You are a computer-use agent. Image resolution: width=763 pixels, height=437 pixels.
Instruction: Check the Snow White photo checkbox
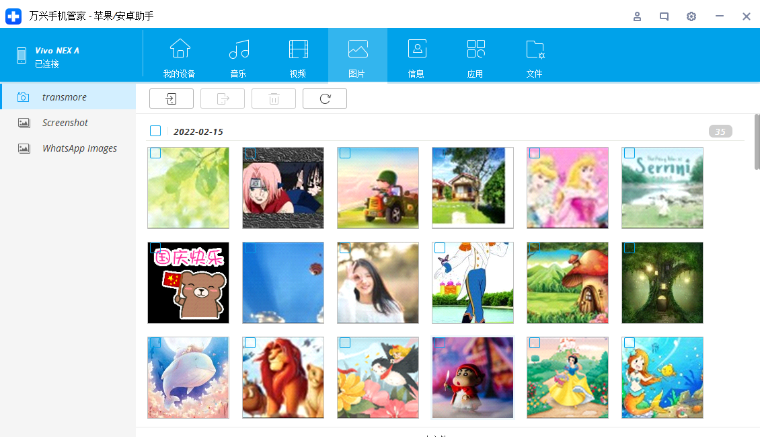pyautogui.click(x=534, y=343)
